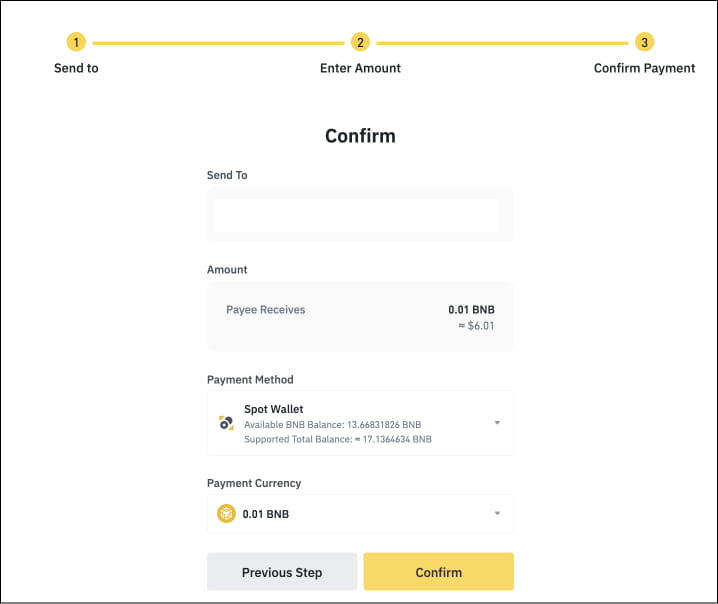Switch to the "Enter Amount" step label

[x=360, y=68]
